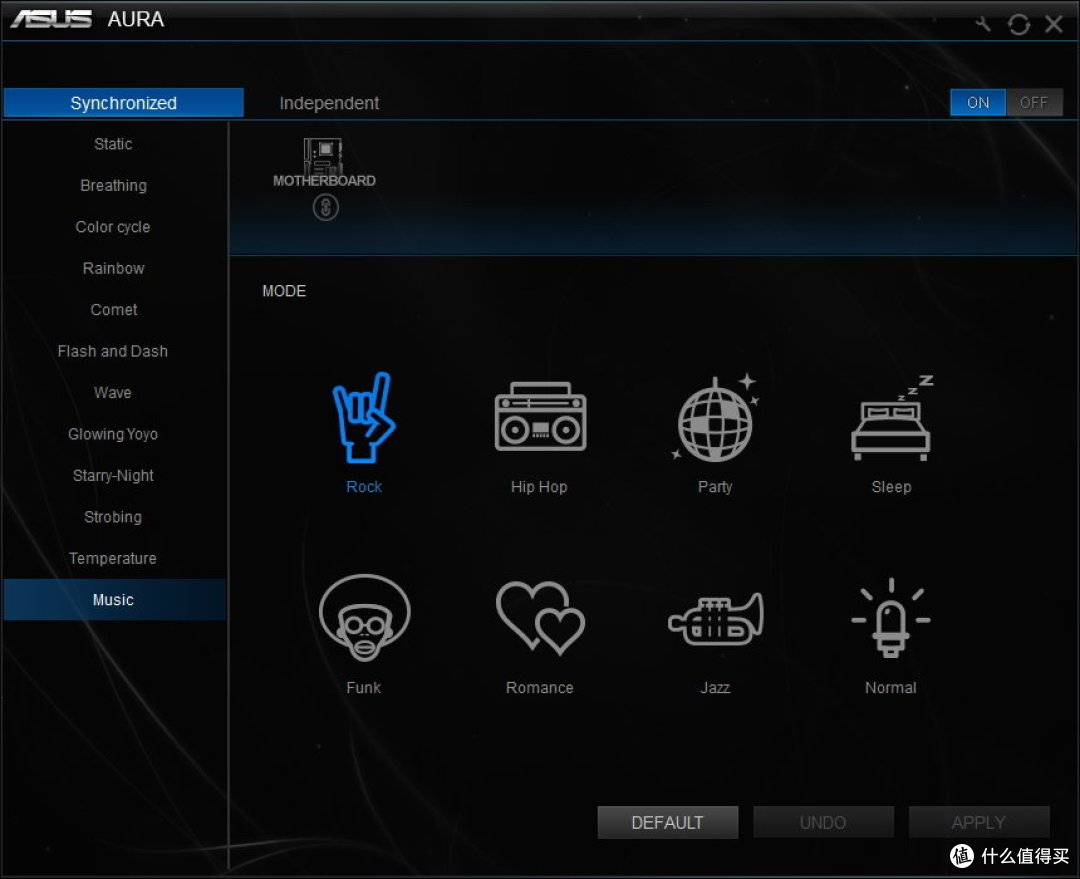Switch to the Synchronized tab

coord(123,103)
